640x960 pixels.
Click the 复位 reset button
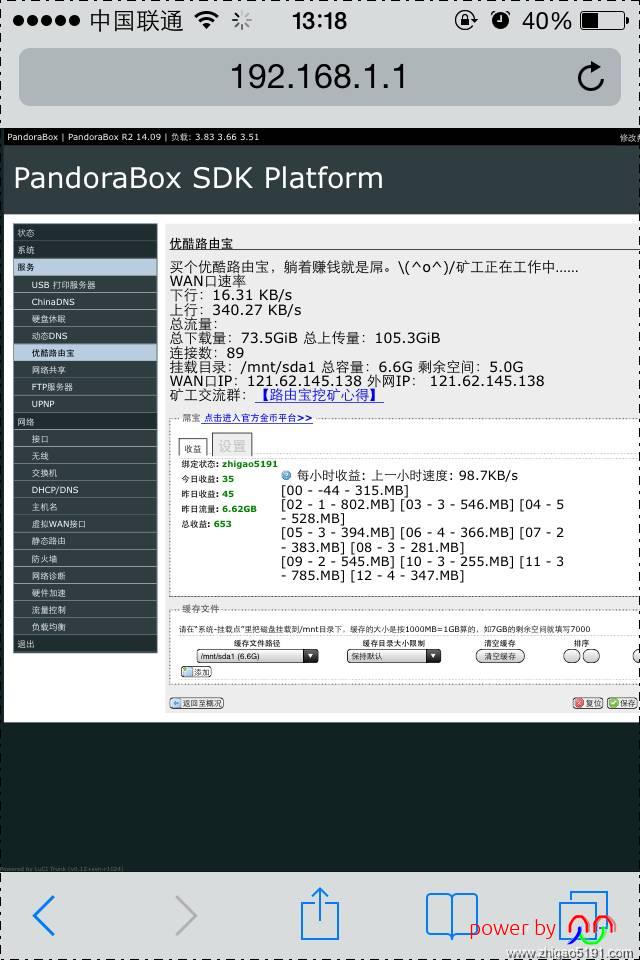pyautogui.click(x=588, y=703)
